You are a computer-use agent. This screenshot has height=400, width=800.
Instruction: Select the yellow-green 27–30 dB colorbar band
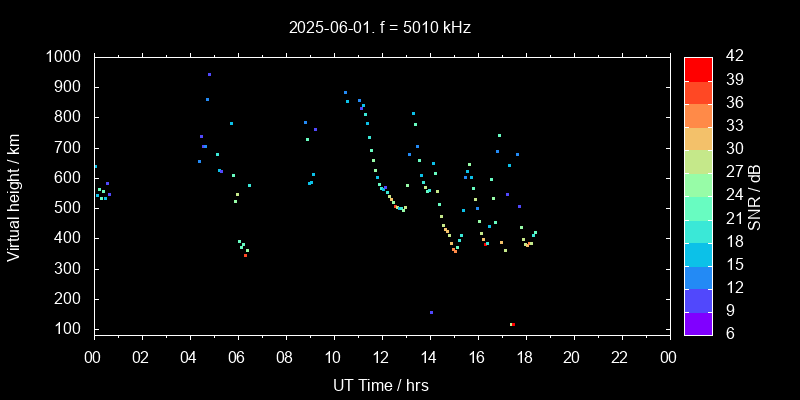[698, 160]
